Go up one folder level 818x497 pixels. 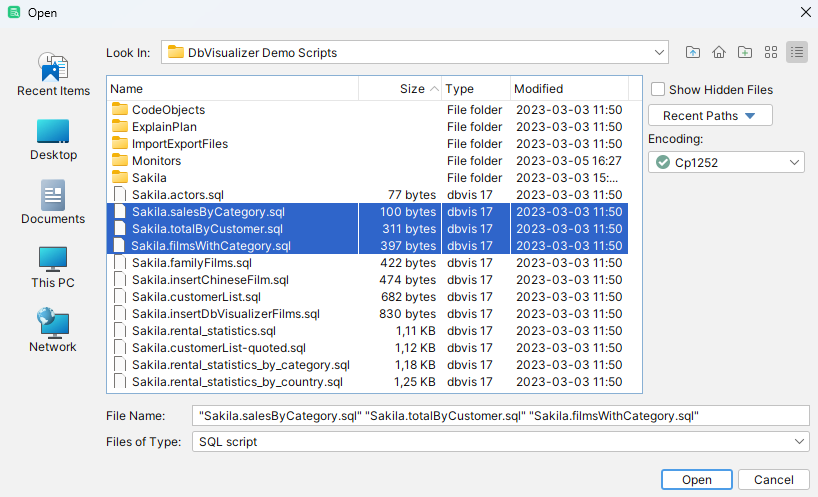tap(693, 52)
